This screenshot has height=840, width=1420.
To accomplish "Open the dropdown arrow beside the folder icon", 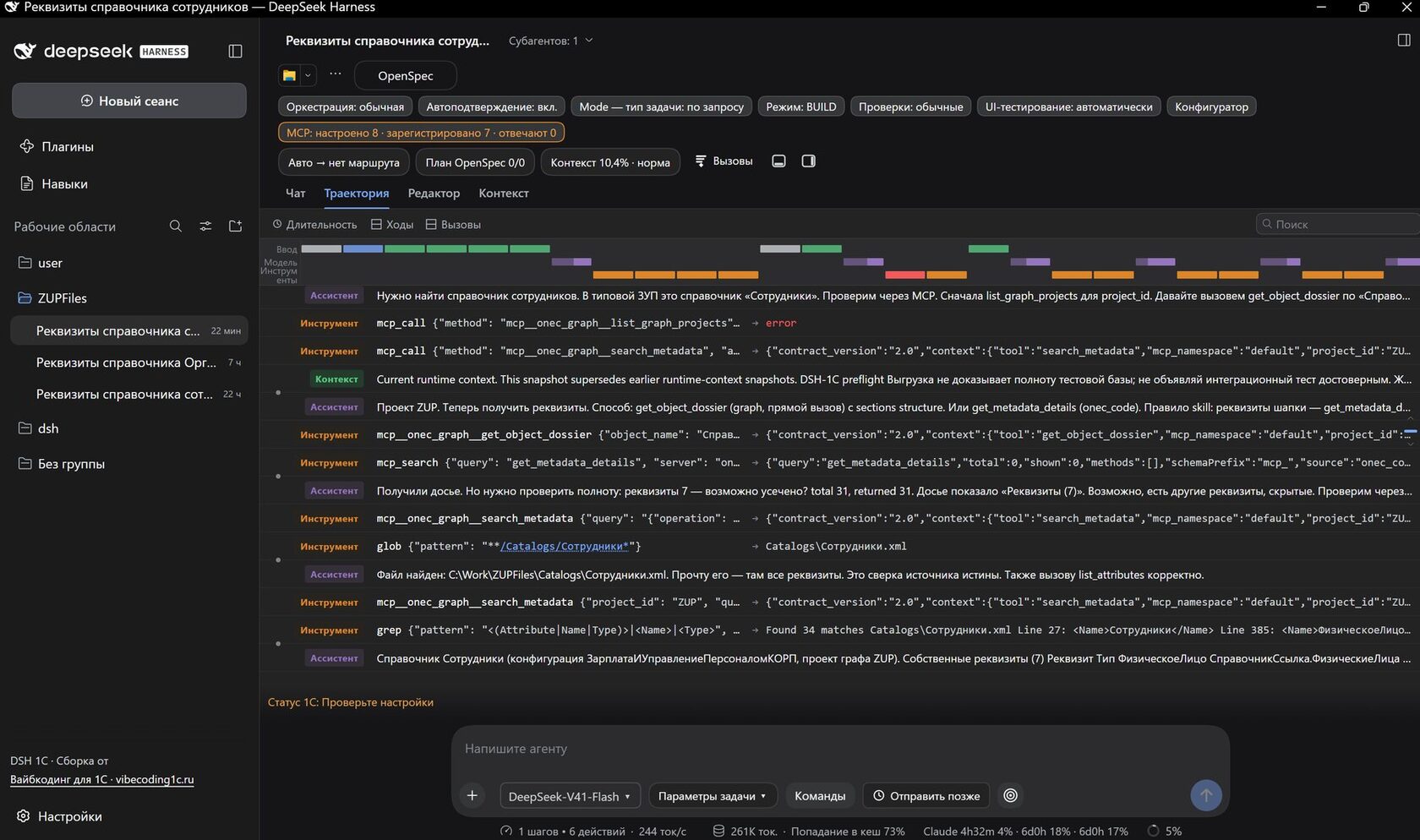I will coord(308,75).
